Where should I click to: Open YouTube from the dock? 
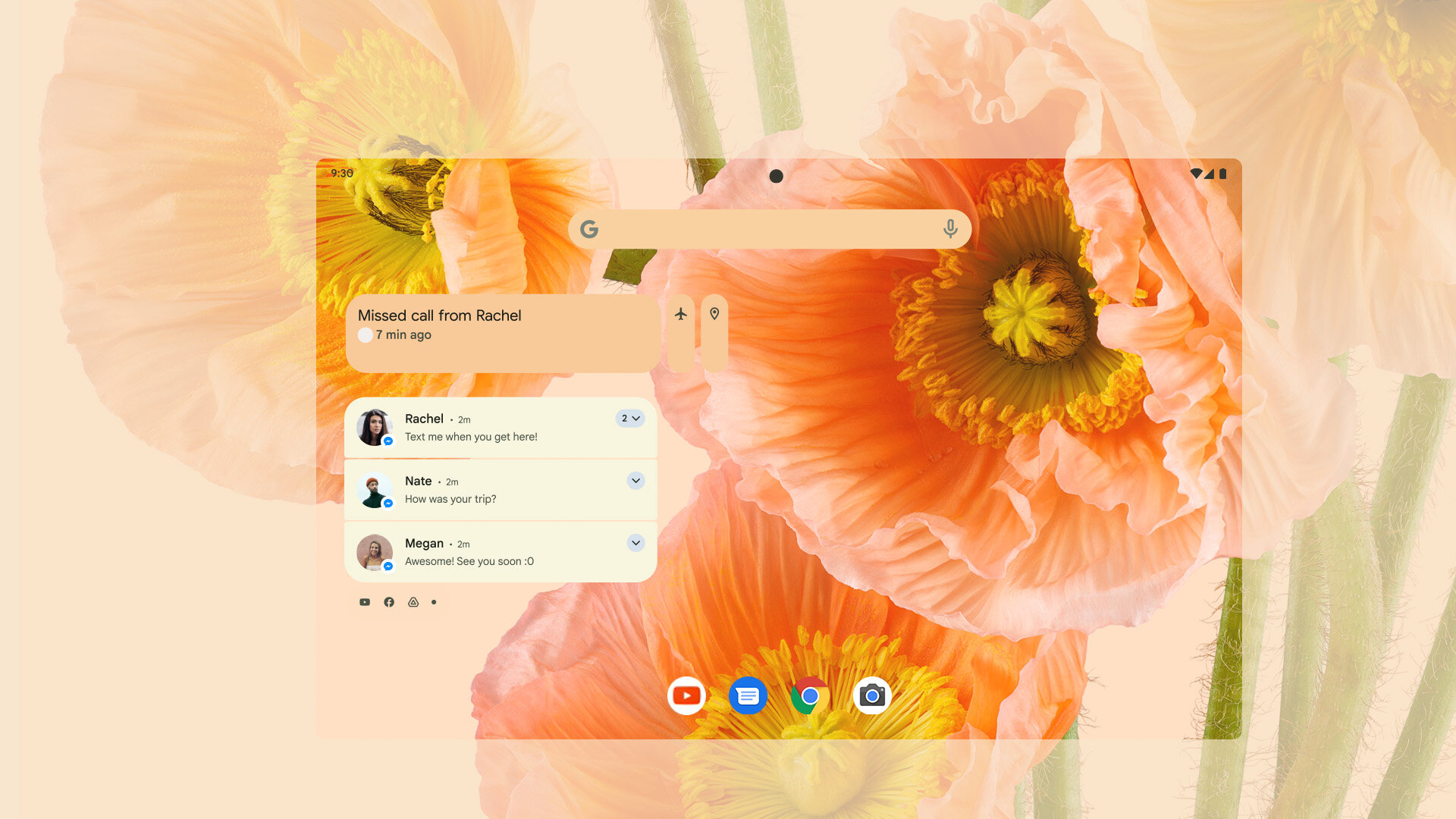click(x=687, y=695)
